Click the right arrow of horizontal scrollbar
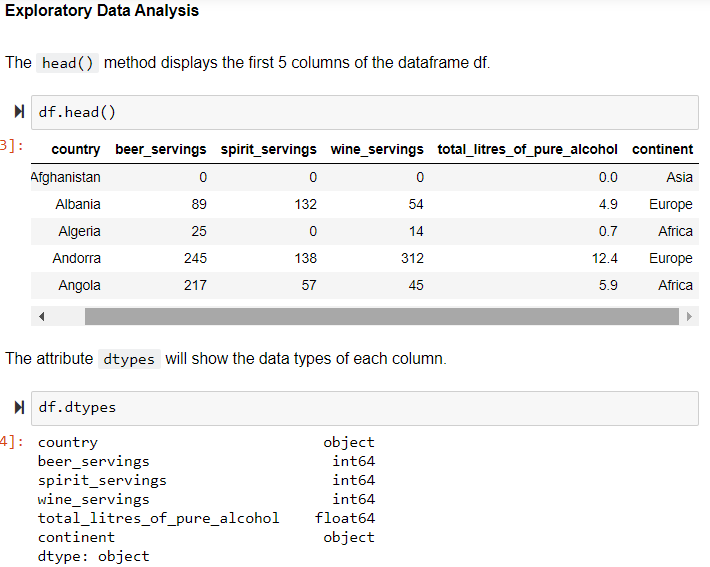 coord(689,316)
